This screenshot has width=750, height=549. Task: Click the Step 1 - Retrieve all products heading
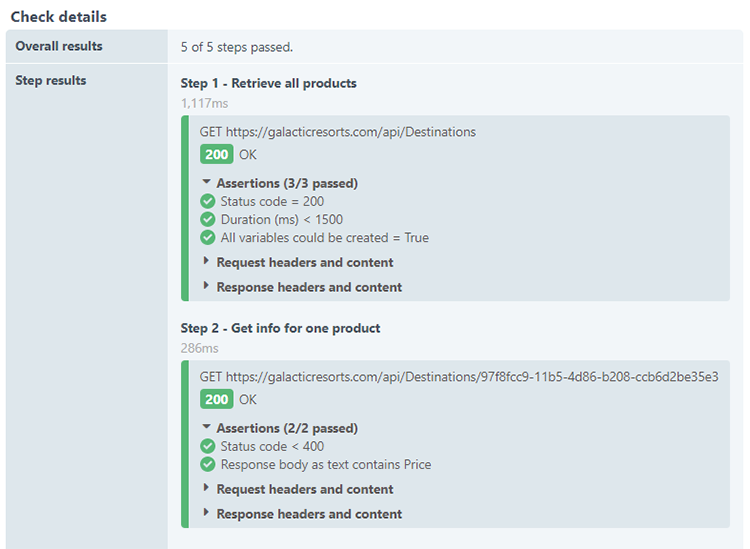point(269,83)
